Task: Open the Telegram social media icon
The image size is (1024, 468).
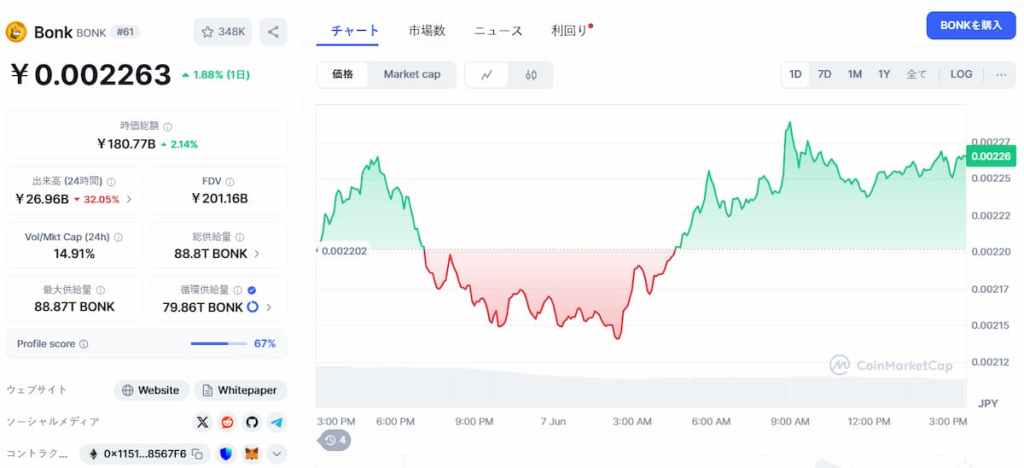Action: point(277,422)
